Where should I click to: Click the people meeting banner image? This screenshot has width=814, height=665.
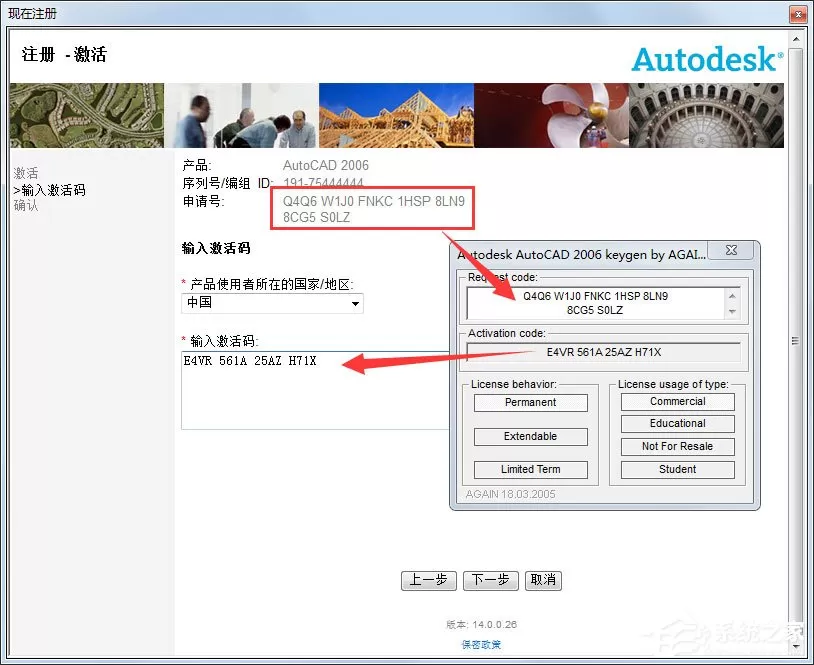(x=241, y=115)
